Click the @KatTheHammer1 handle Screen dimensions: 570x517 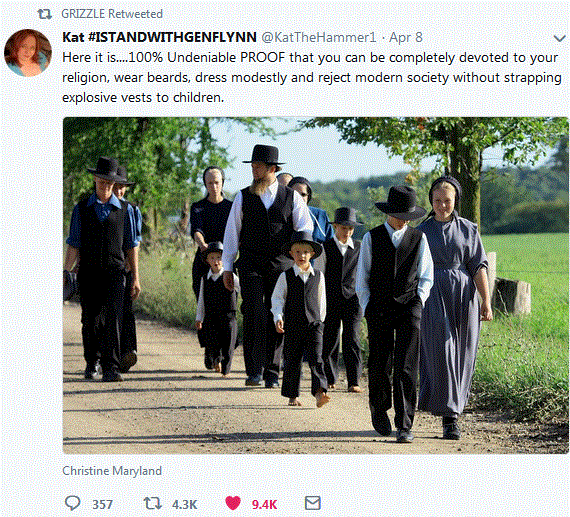pyautogui.click(x=319, y=37)
